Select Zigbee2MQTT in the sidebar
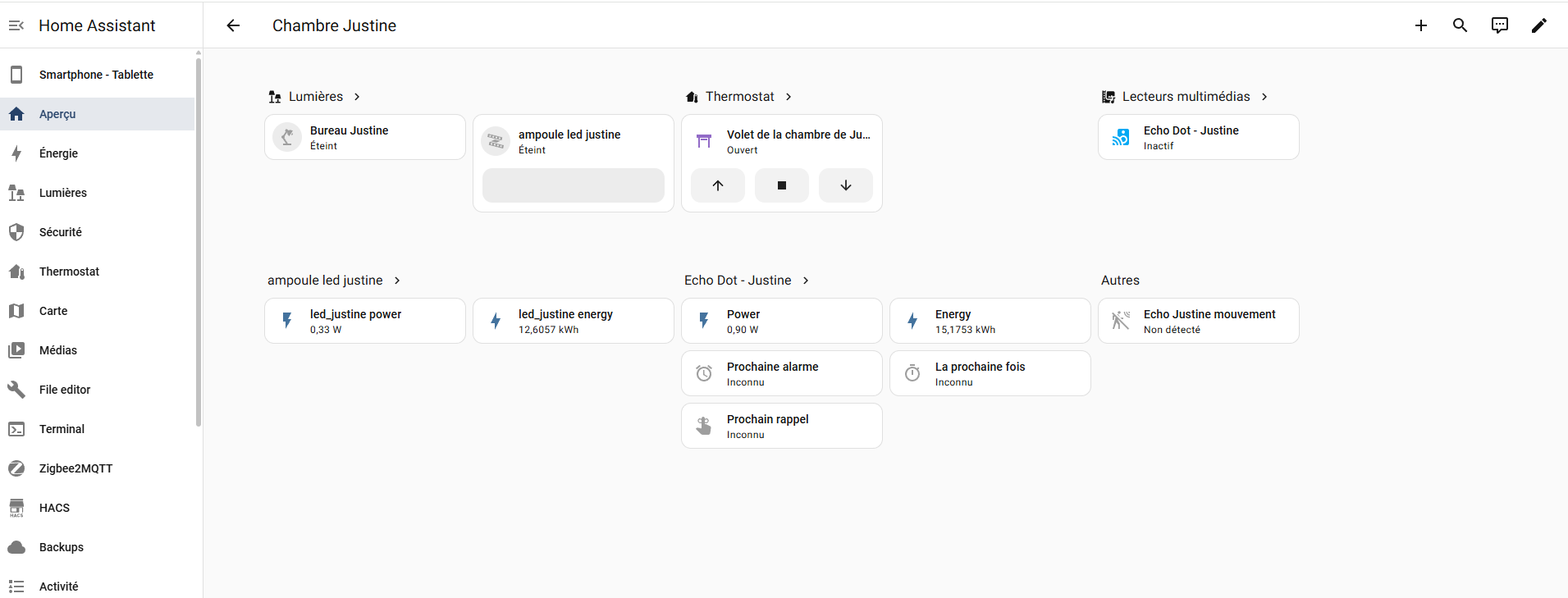 tap(75, 468)
